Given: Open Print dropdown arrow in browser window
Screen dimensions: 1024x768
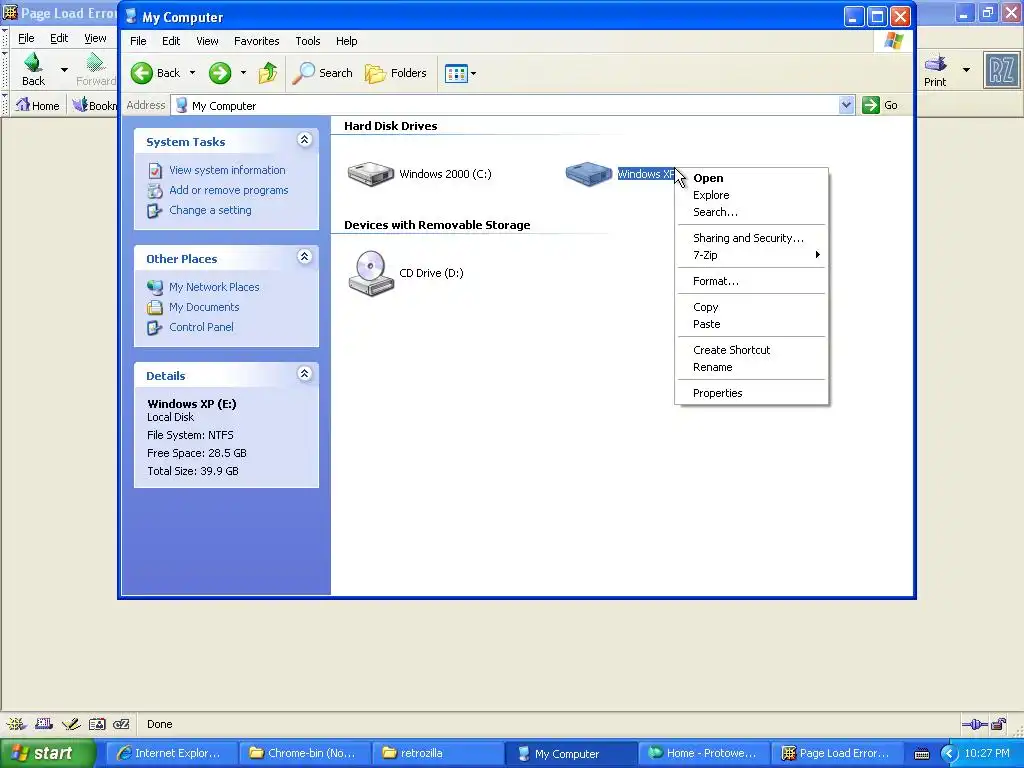Looking at the screenshot, I should 966,69.
